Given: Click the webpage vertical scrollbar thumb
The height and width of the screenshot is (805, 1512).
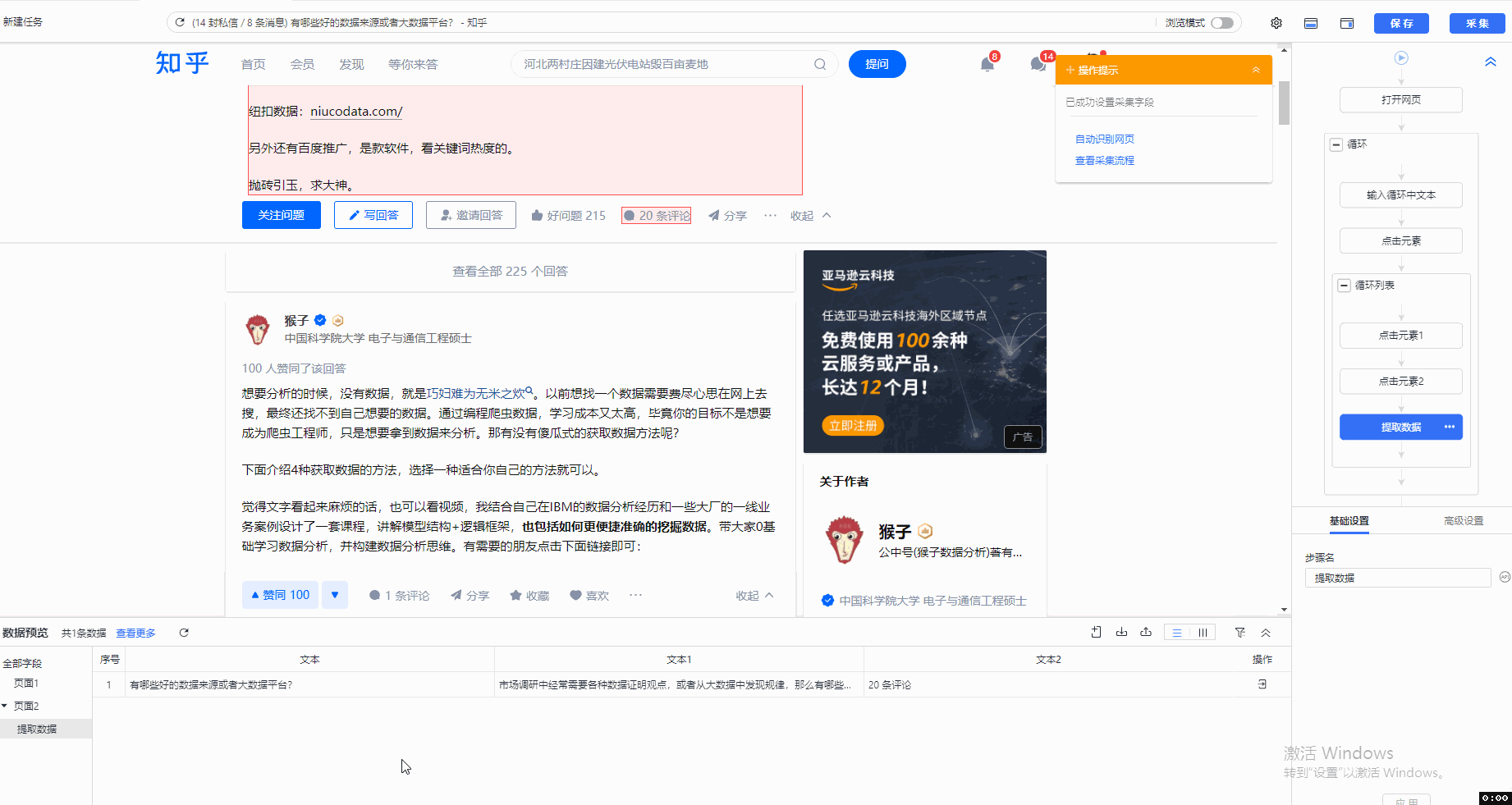Looking at the screenshot, I should click(1285, 103).
